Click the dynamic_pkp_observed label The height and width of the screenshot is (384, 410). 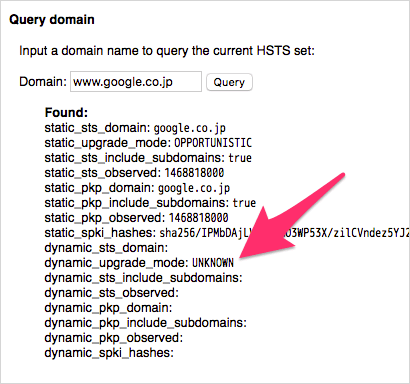tap(114, 338)
